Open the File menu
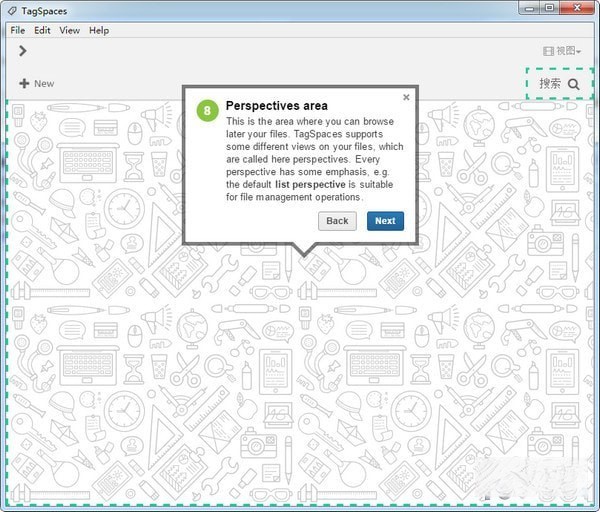600x512 pixels. click(x=18, y=30)
